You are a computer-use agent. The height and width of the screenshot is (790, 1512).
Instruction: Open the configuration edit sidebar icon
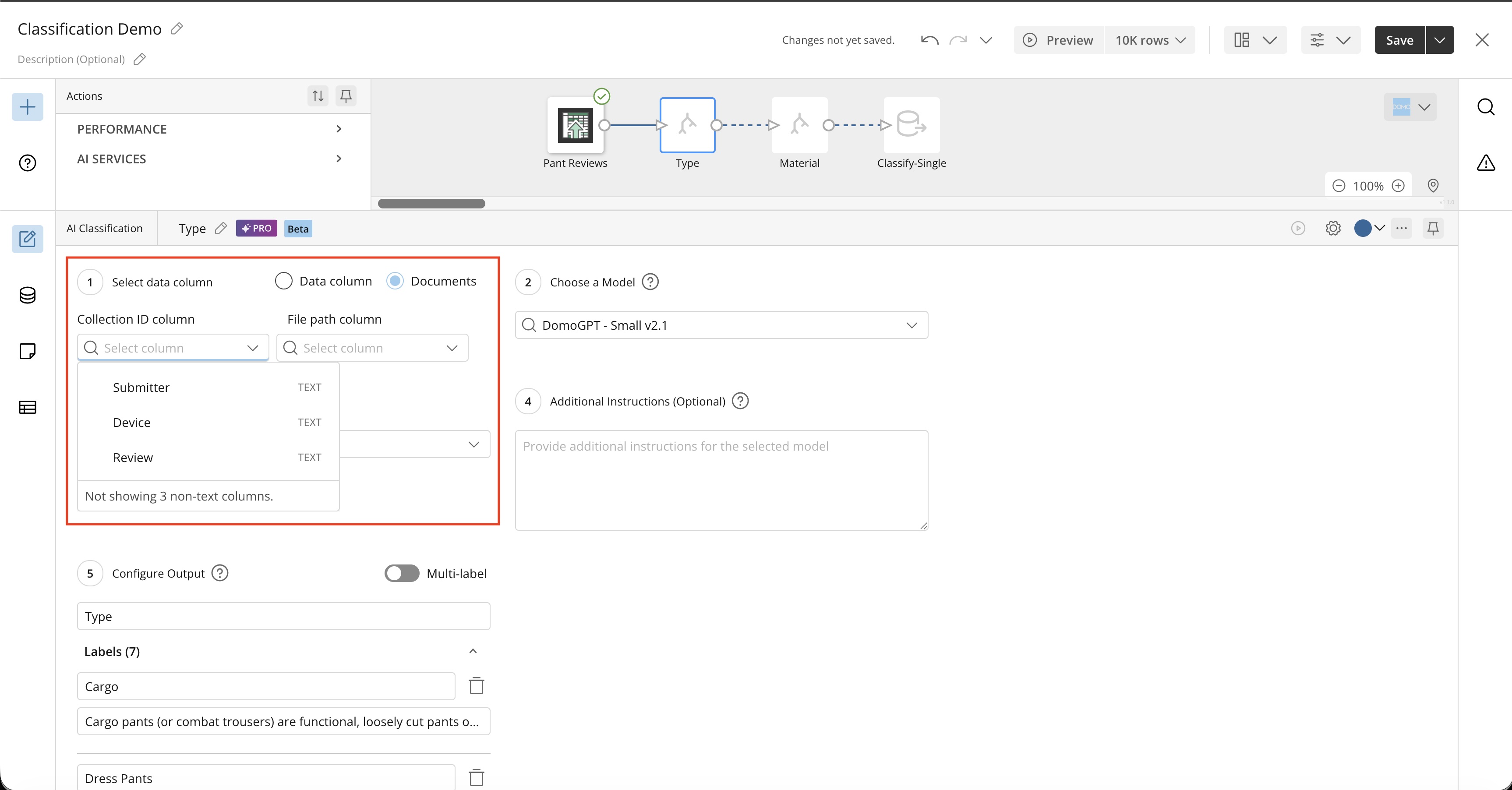tap(28, 239)
